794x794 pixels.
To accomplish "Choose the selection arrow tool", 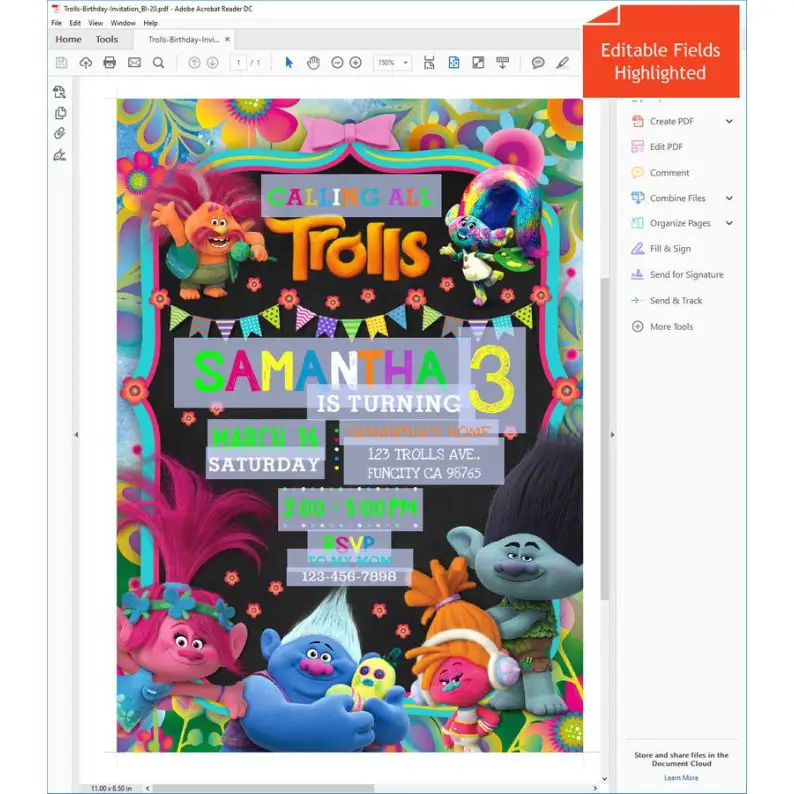I will pyautogui.click(x=289, y=62).
